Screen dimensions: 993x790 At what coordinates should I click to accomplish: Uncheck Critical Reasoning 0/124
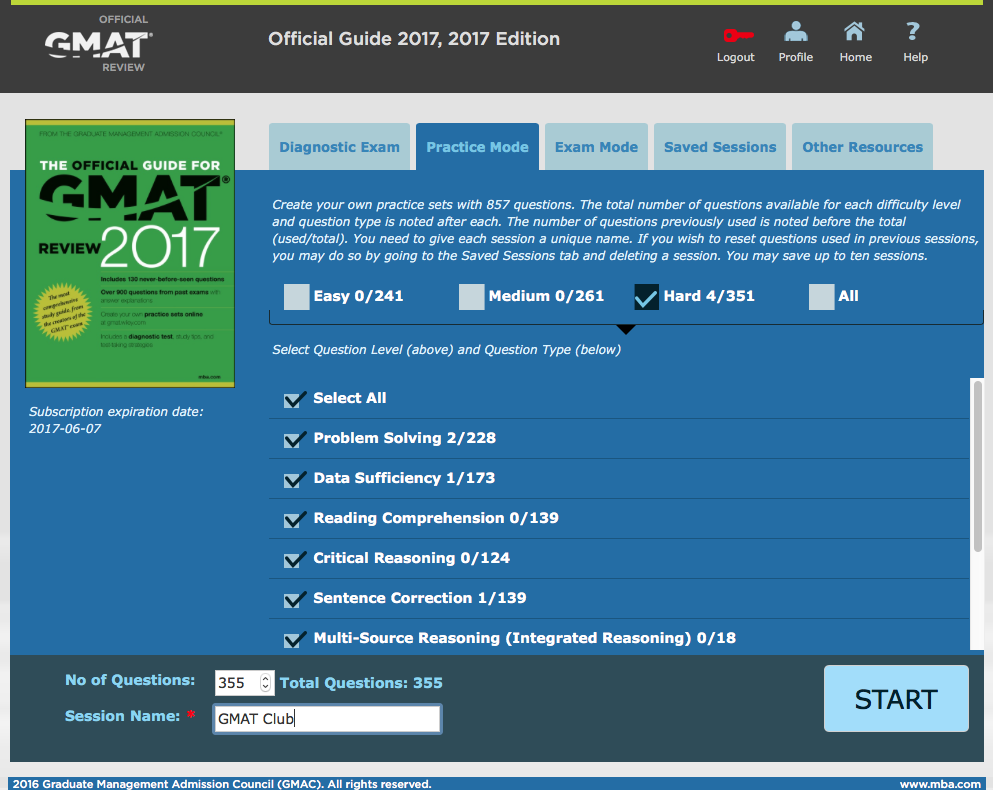coord(294,559)
